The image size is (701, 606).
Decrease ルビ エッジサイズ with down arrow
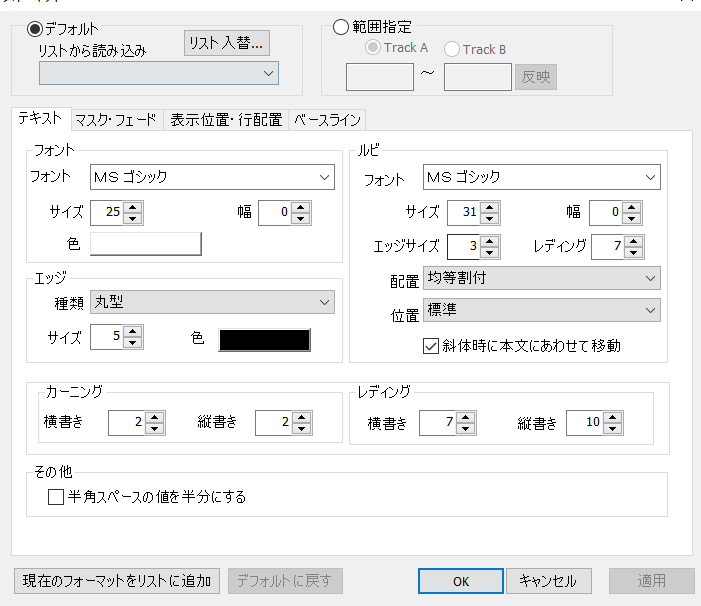point(490,253)
